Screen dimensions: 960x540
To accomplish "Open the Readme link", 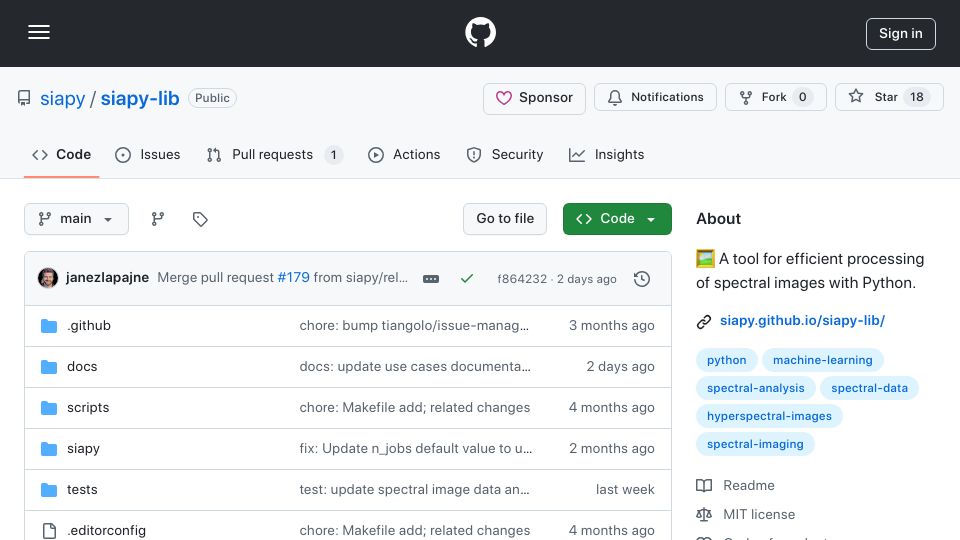I will pos(748,486).
